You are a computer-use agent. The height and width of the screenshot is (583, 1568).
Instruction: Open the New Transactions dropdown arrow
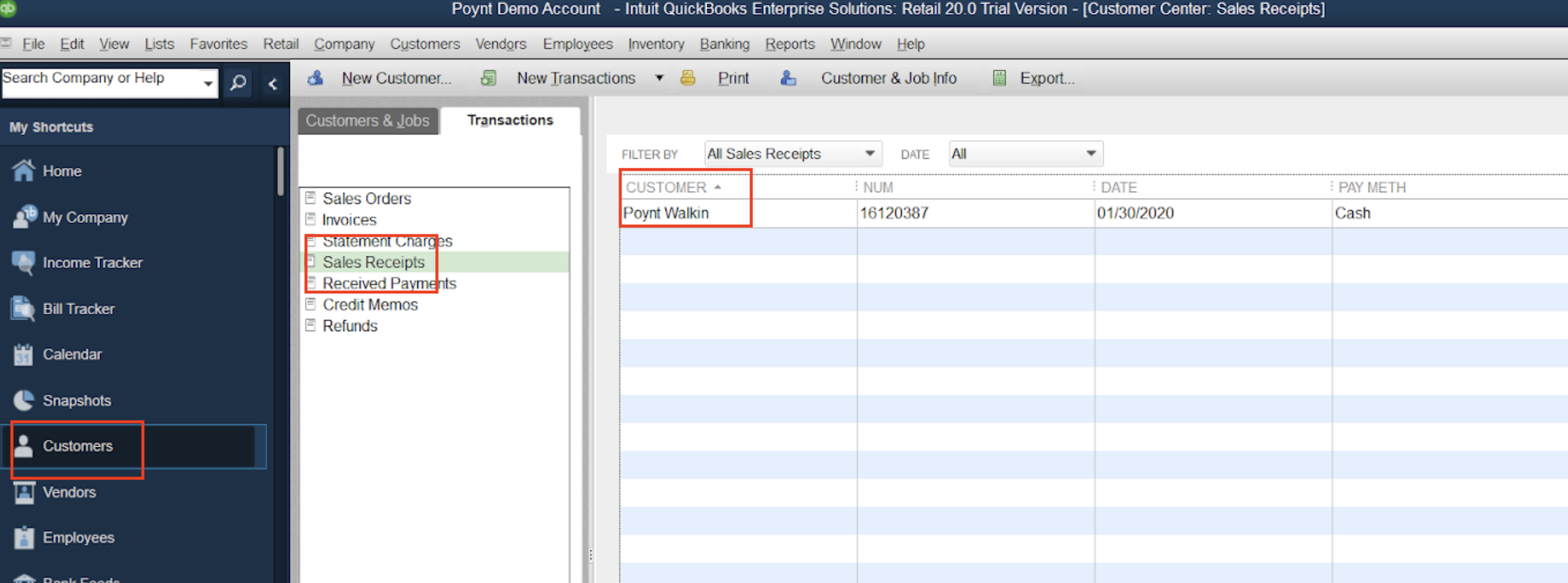(x=659, y=78)
